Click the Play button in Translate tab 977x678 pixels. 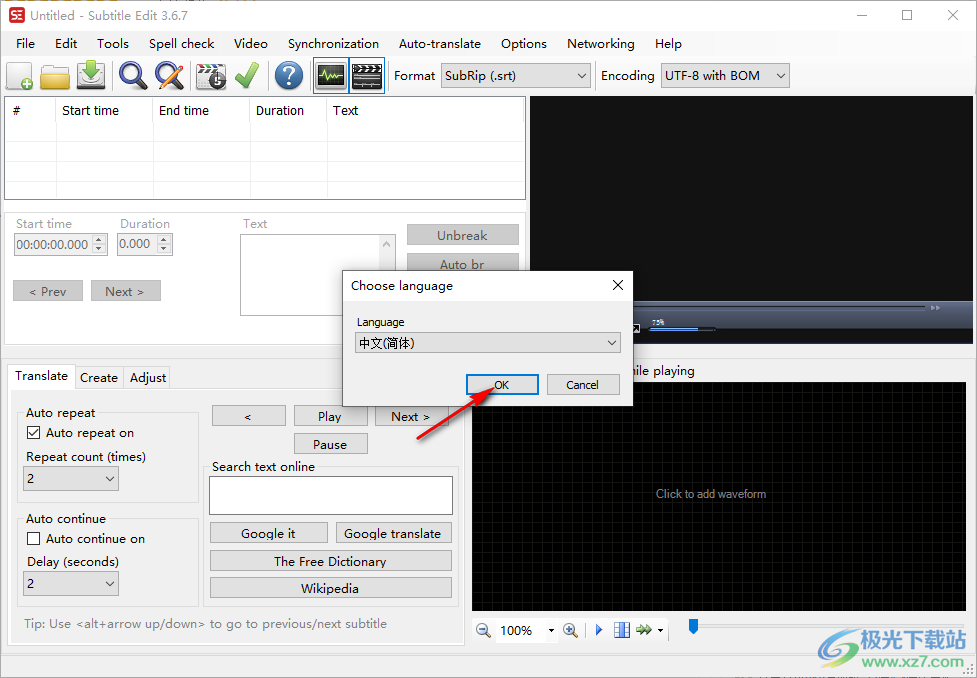(x=330, y=416)
